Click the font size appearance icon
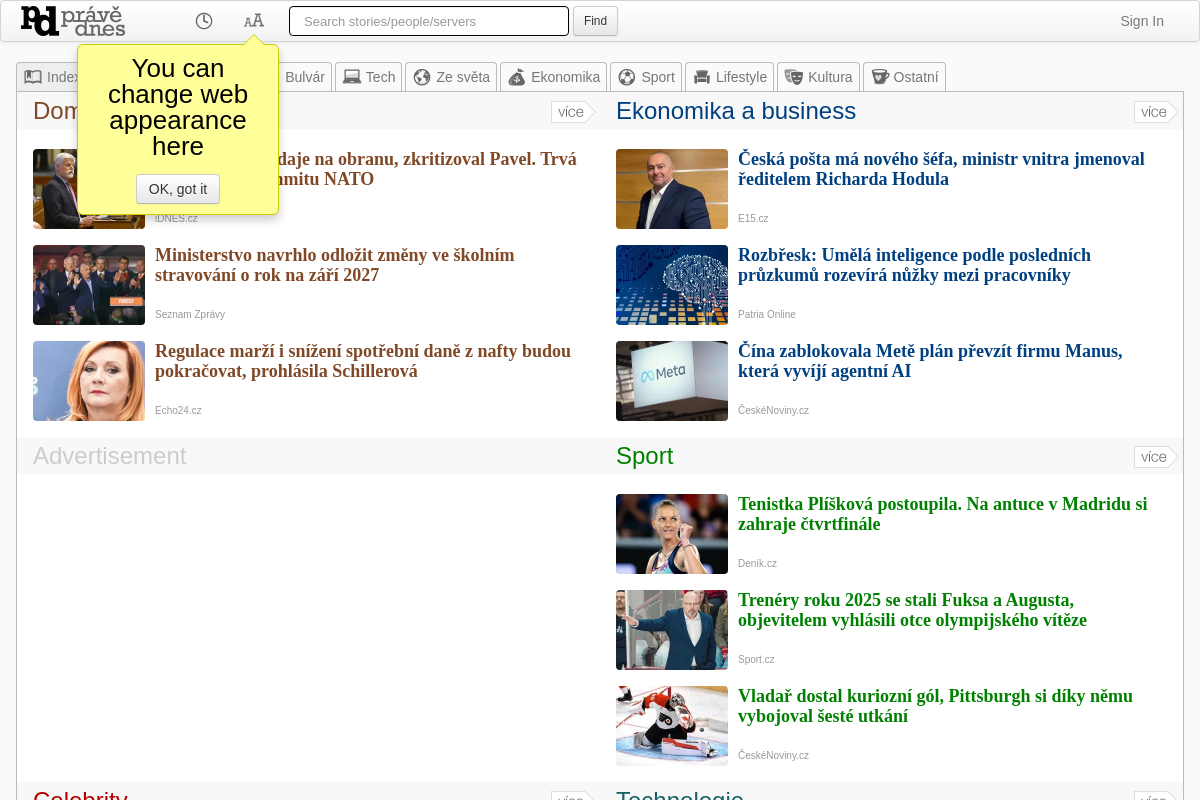 tap(254, 21)
